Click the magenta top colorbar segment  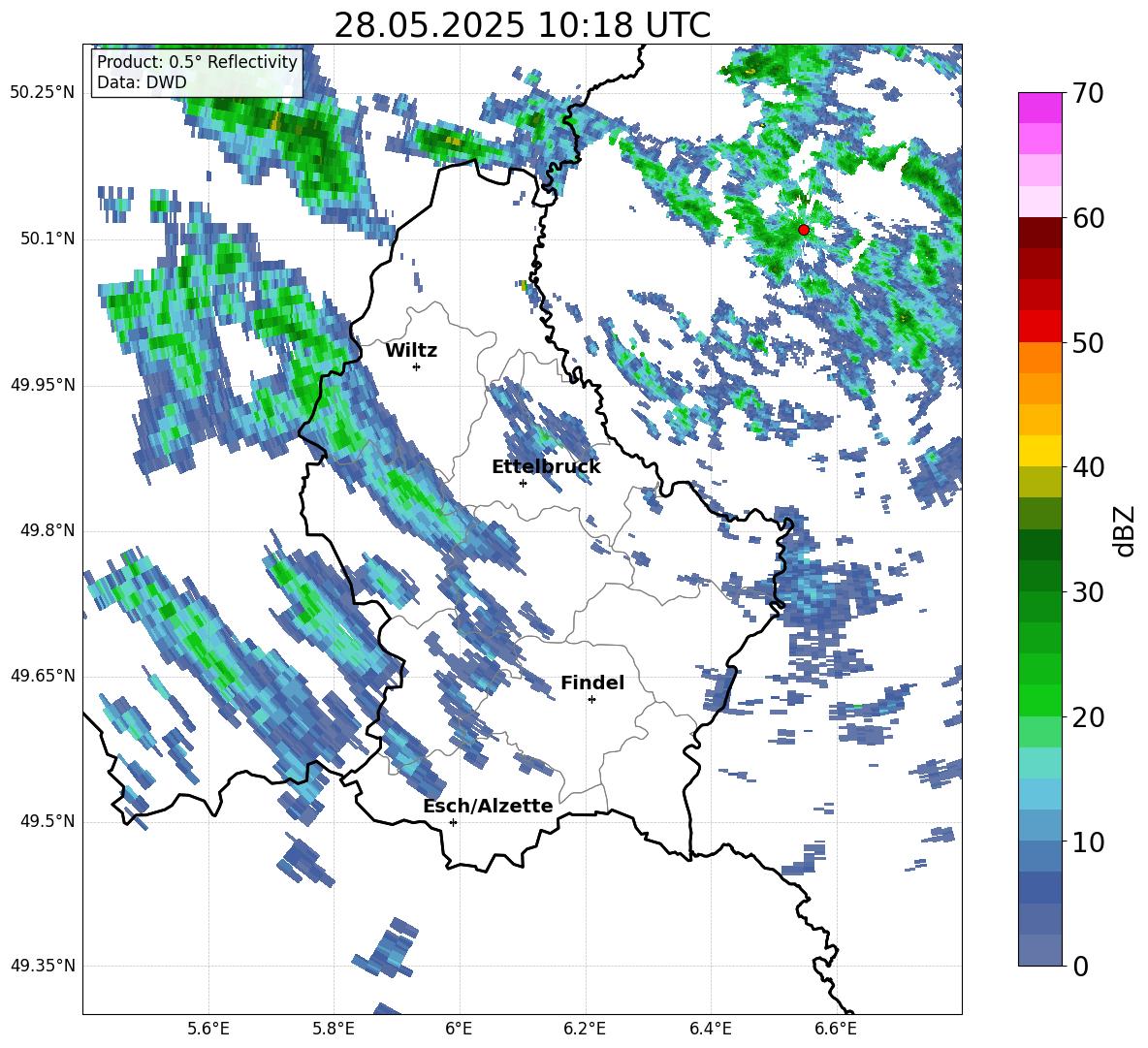coord(1039,108)
